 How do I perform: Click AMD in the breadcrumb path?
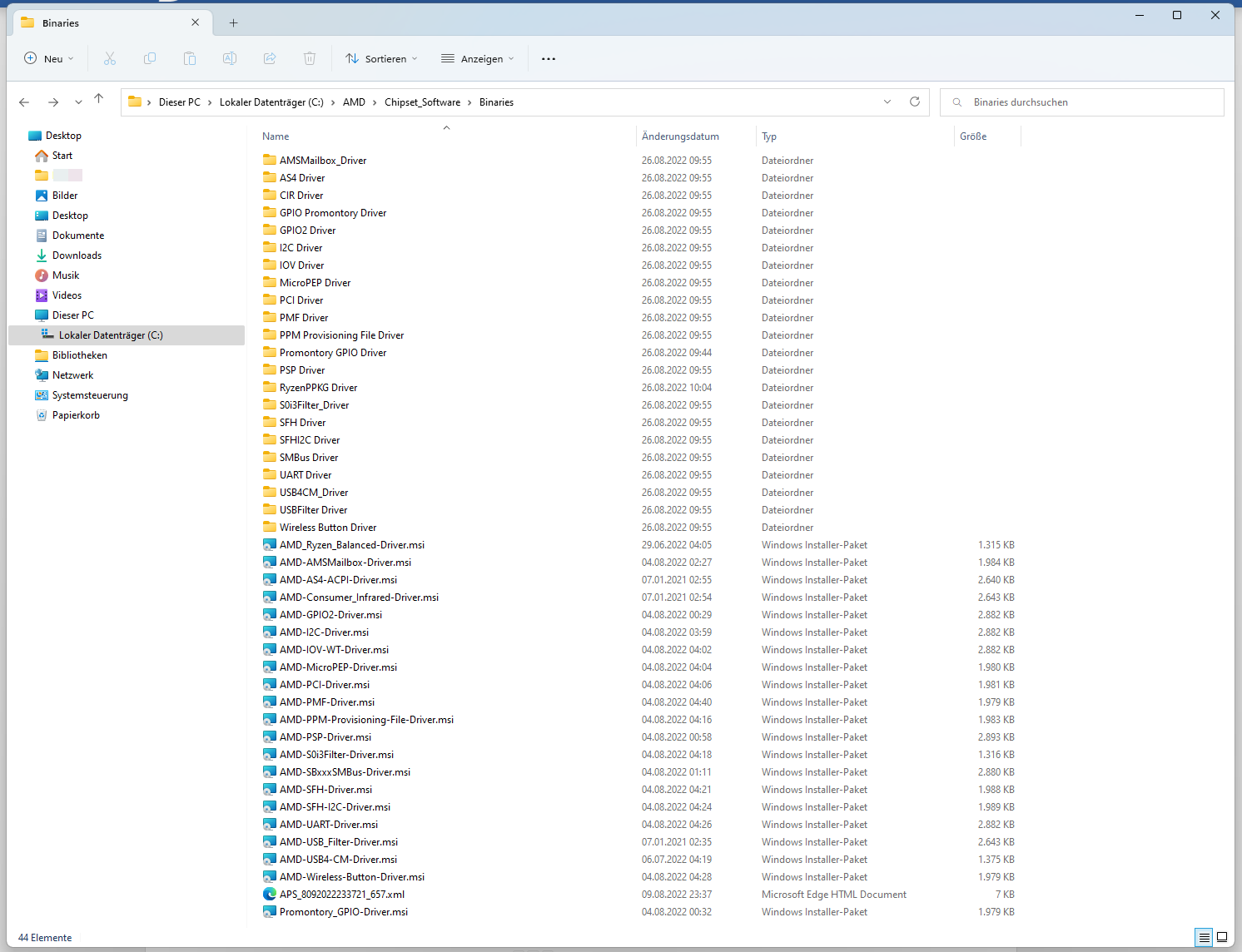[354, 102]
